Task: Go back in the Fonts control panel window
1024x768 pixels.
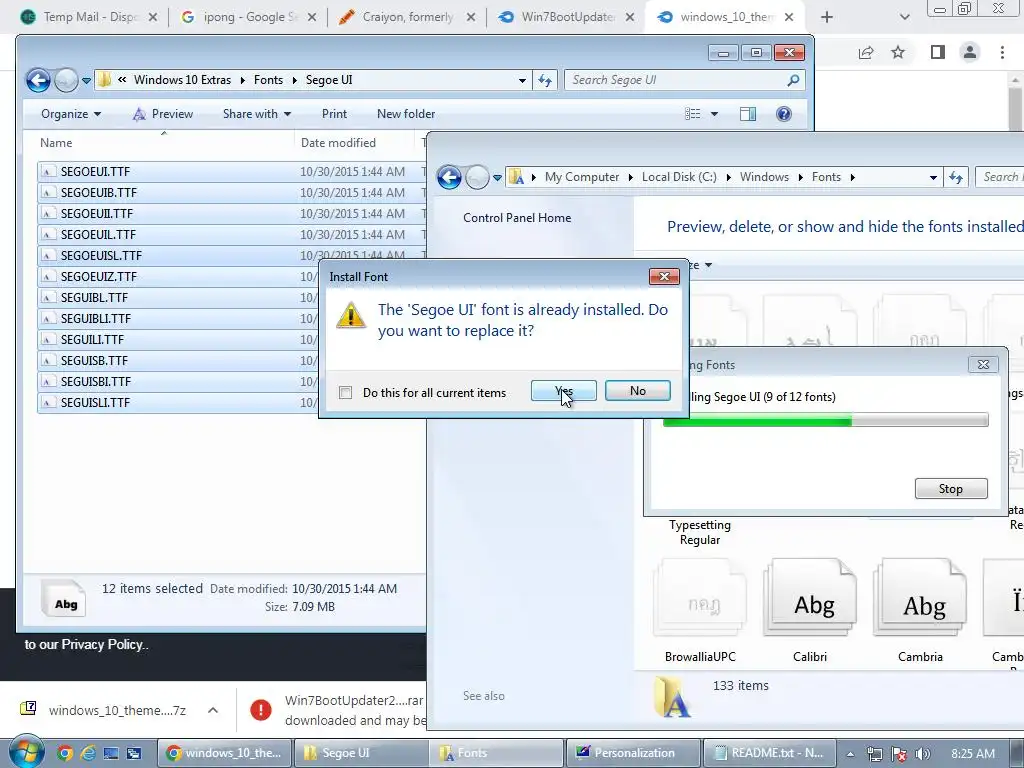Action: tap(449, 177)
